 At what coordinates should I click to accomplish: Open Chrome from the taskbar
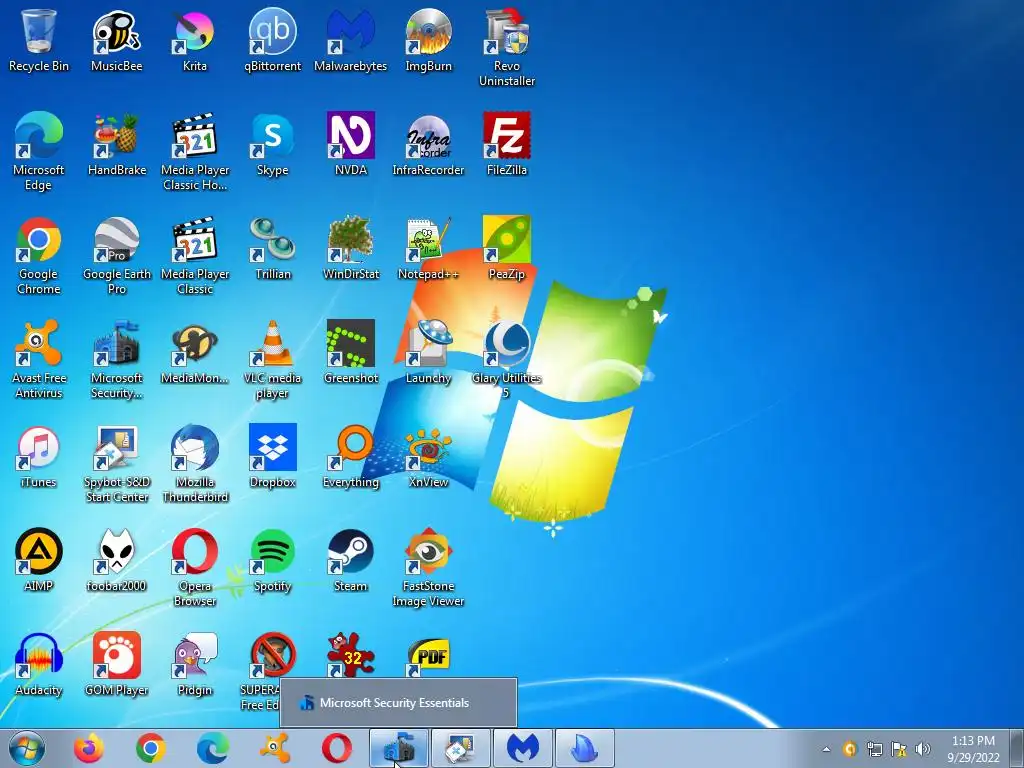coord(151,748)
